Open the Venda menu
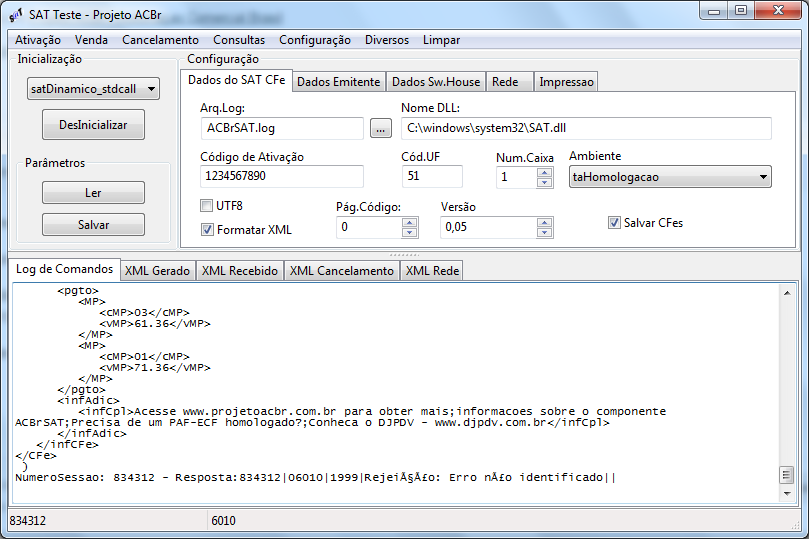The width and height of the screenshot is (809, 539). tap(91, 40)
